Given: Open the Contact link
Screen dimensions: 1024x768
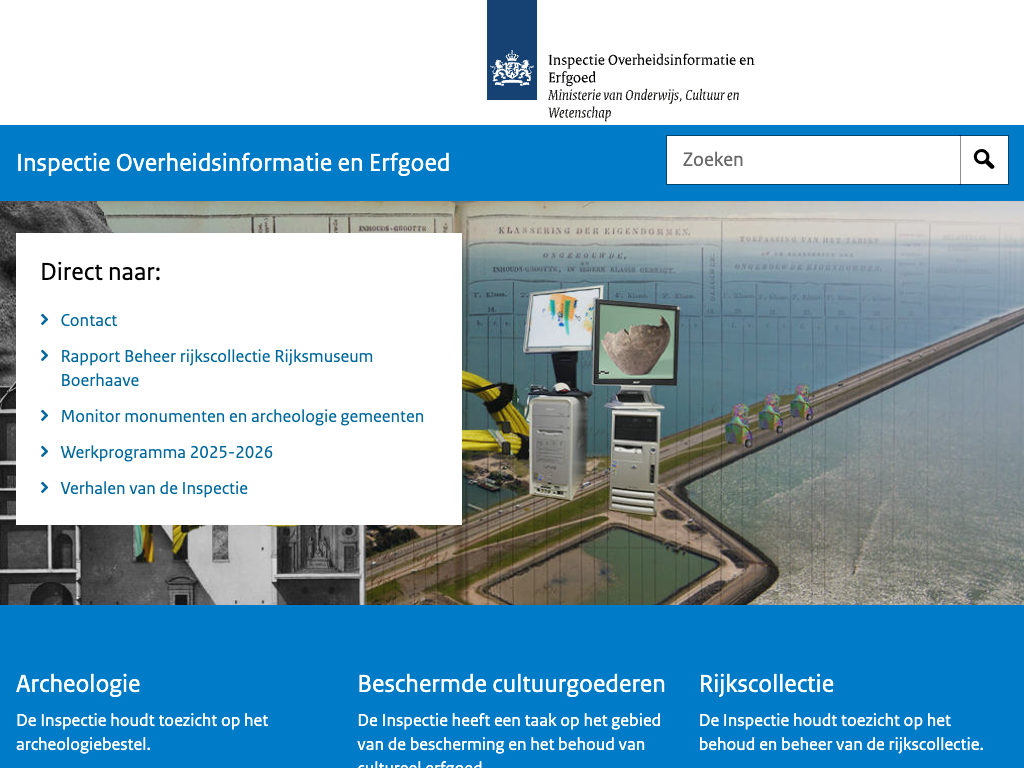Looking at the screenshot, I should click(89, 320).
